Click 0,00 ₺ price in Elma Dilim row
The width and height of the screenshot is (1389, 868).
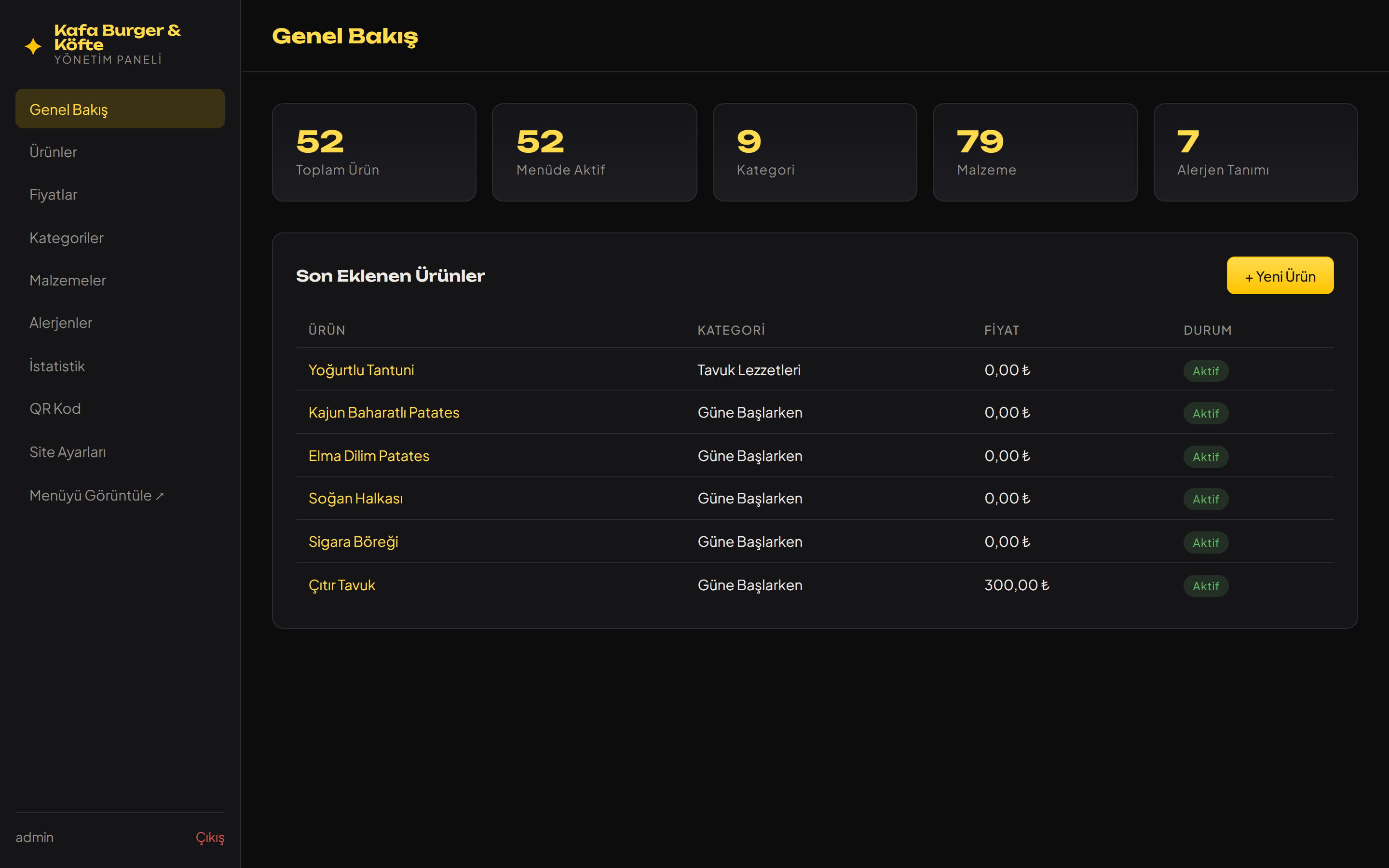pos(1007,456)
